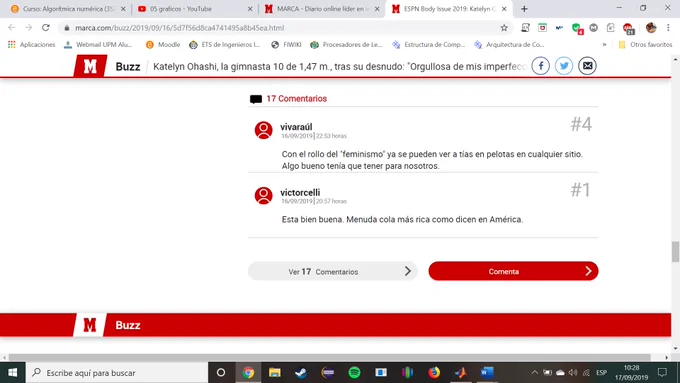Click username vivaraúl
680x383 pixels.
pyautogui.click(x=296, y=127)
